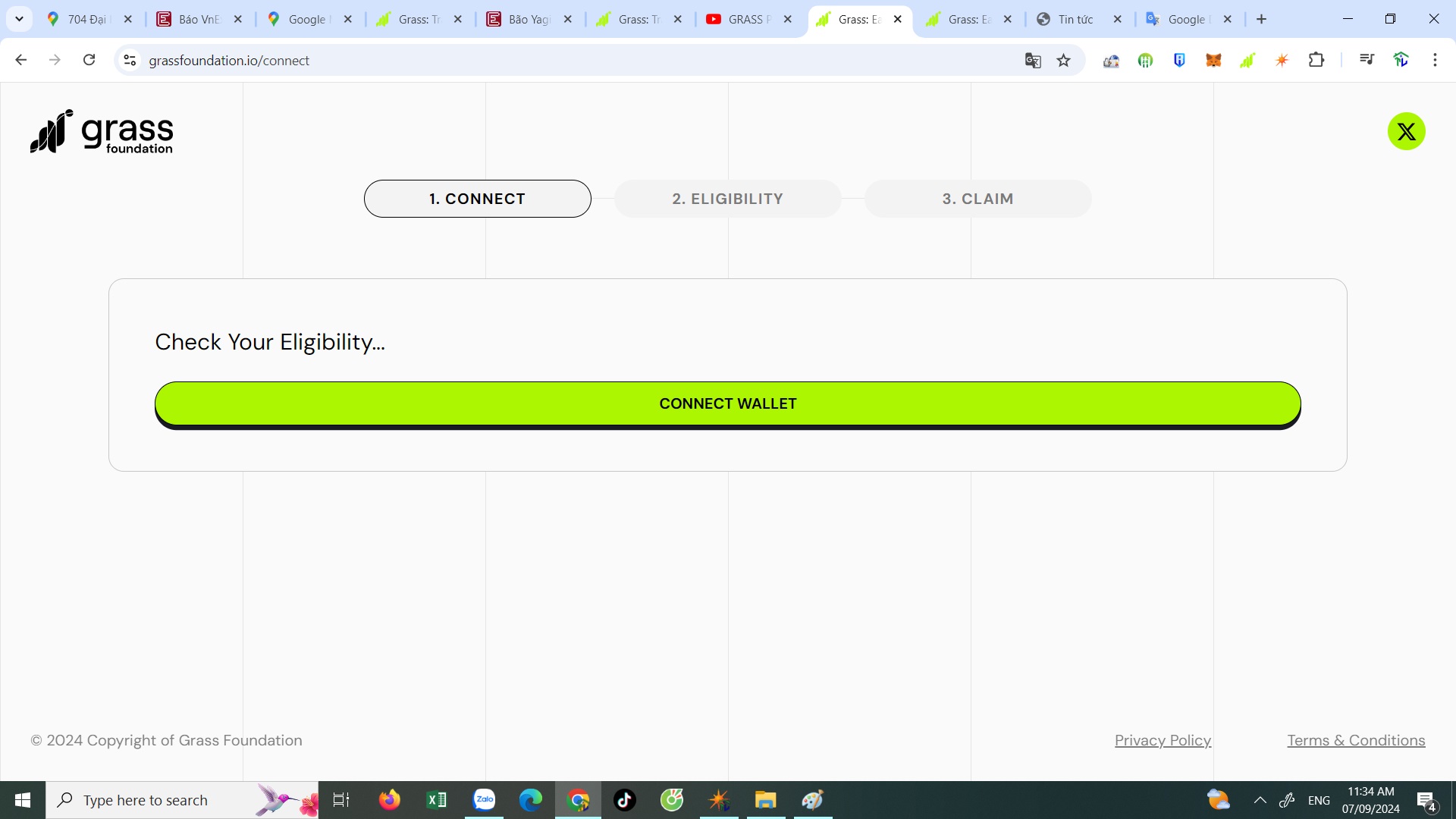1456x819 pixels.
Task: Reload the current page
Action: coord(89,60)
